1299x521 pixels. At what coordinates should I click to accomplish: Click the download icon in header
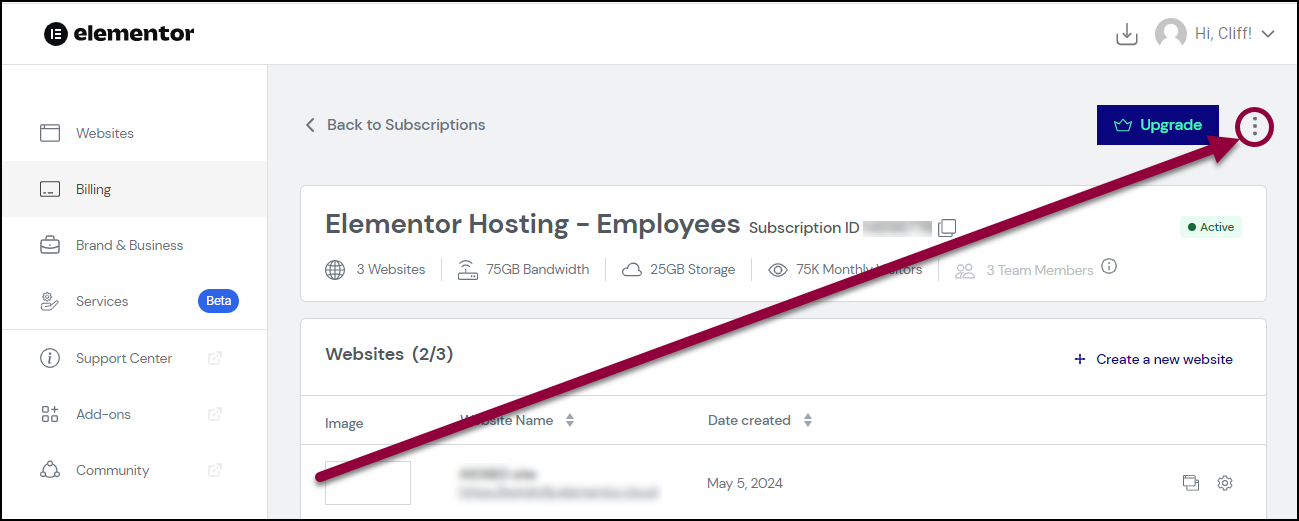(1127, 34)
